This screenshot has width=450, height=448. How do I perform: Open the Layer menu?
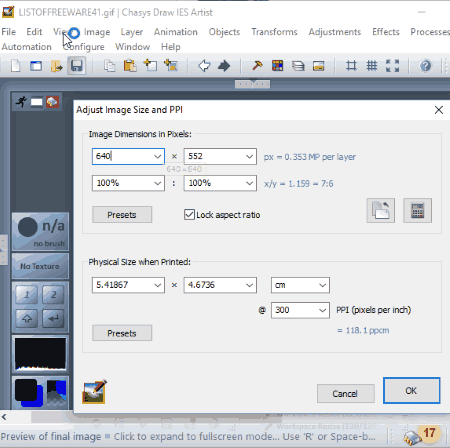point(132,32)
